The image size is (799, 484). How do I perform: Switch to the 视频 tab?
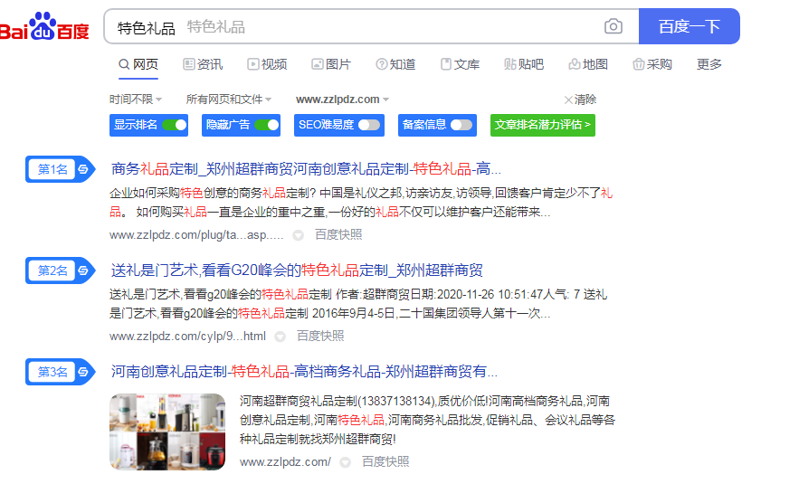coord(267,65)
